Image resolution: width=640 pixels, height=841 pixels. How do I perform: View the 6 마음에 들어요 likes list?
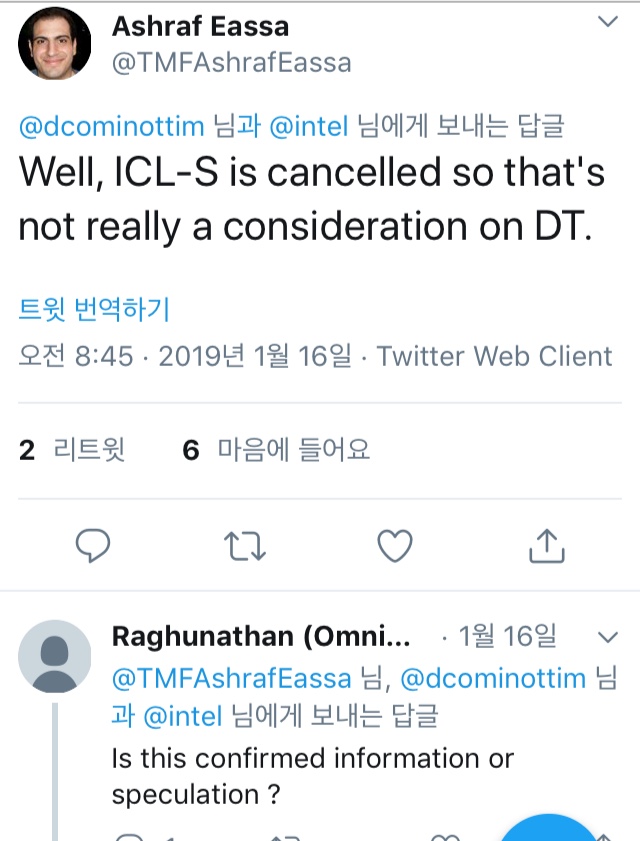(277, 451)
